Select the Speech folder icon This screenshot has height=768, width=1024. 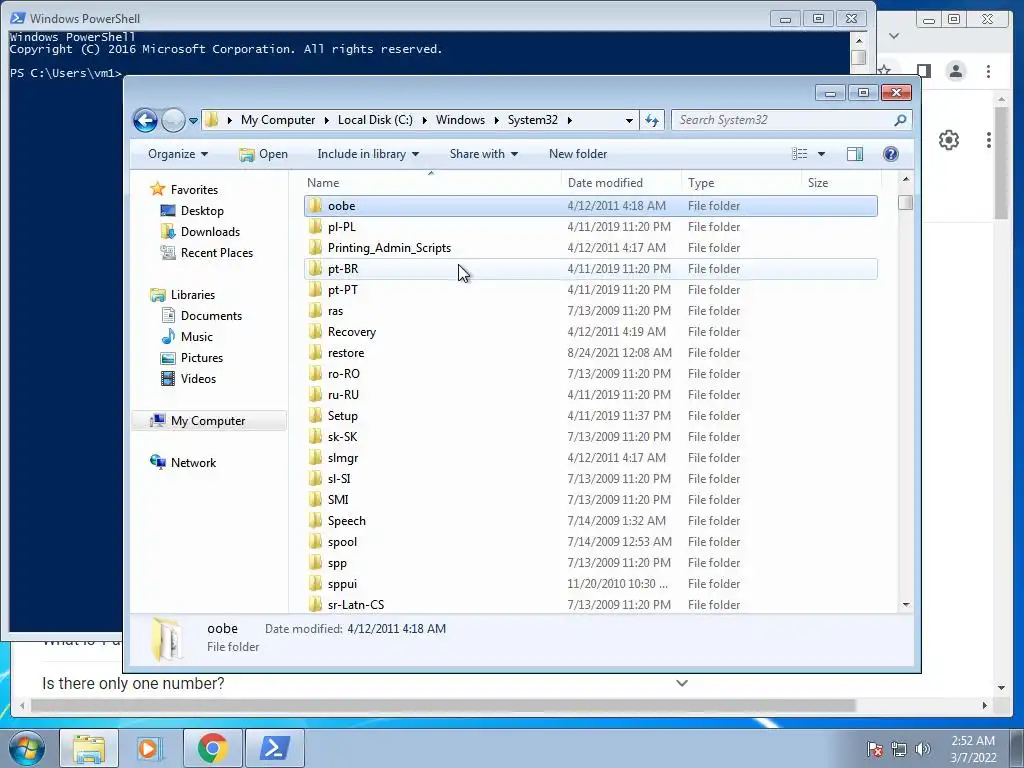[x=315, y=520]
